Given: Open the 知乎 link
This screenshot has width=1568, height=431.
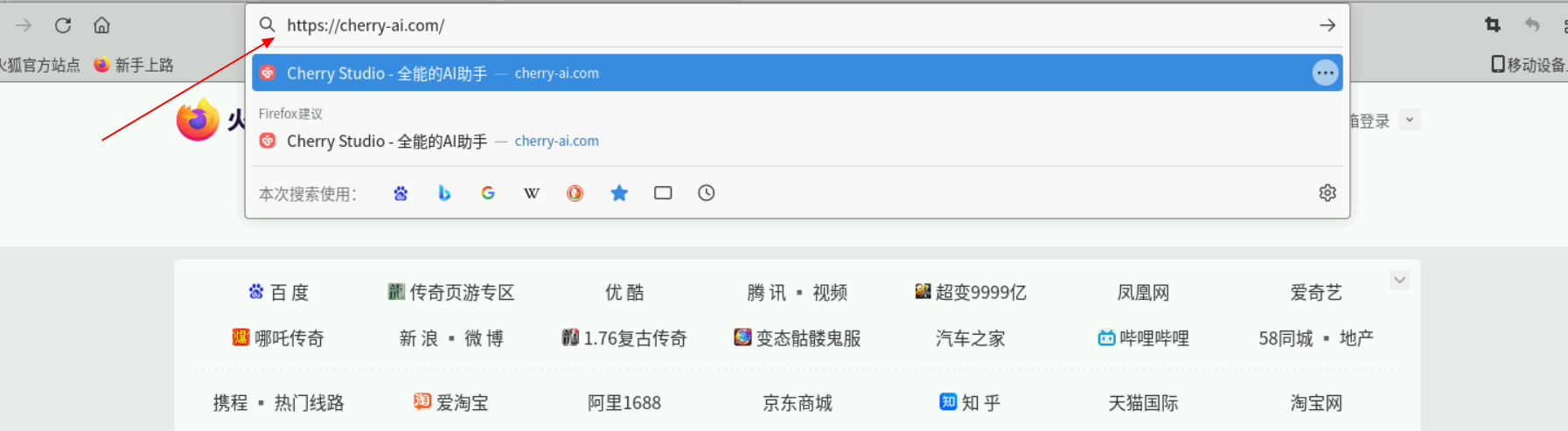Looking at the screenshot, I should coord(970,403).
